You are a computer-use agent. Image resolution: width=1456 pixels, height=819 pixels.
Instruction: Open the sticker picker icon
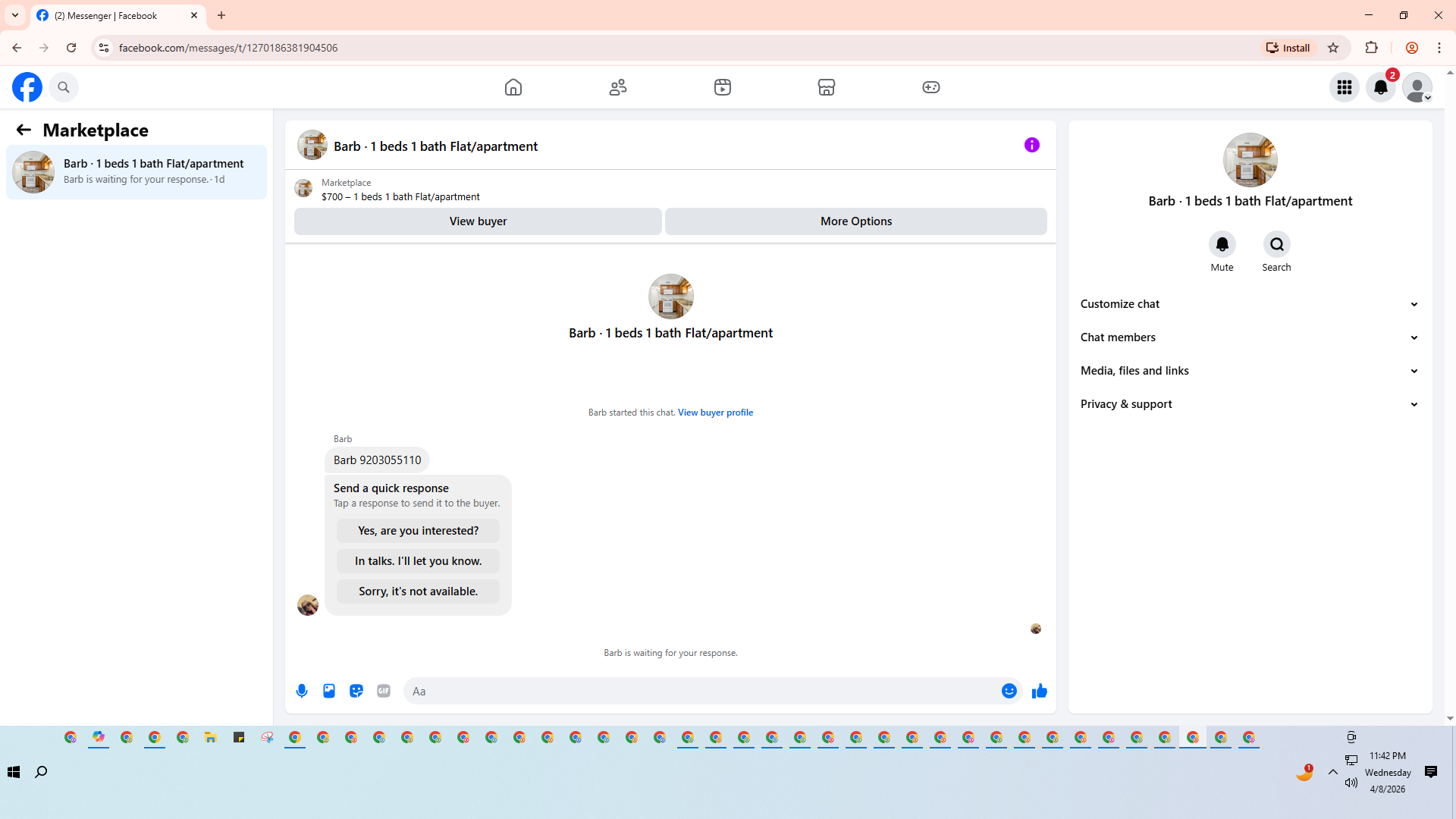[356, 691]
